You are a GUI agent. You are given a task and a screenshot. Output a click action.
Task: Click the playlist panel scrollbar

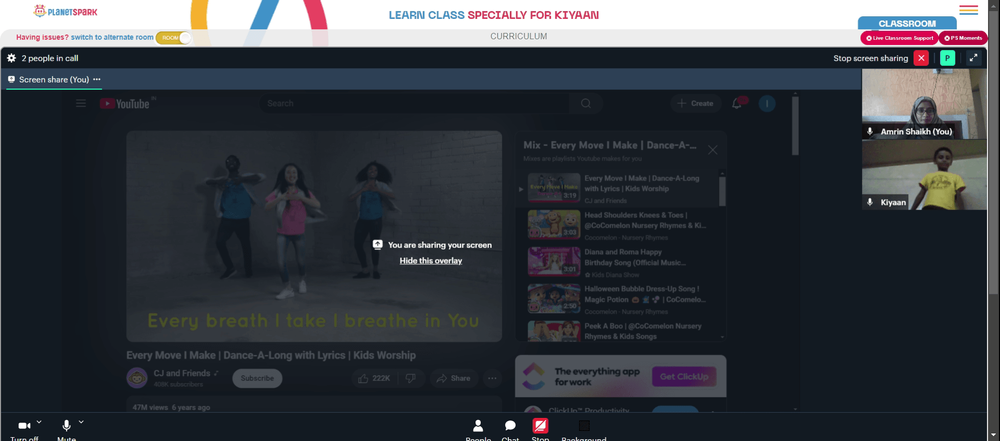tap(722, 191)
